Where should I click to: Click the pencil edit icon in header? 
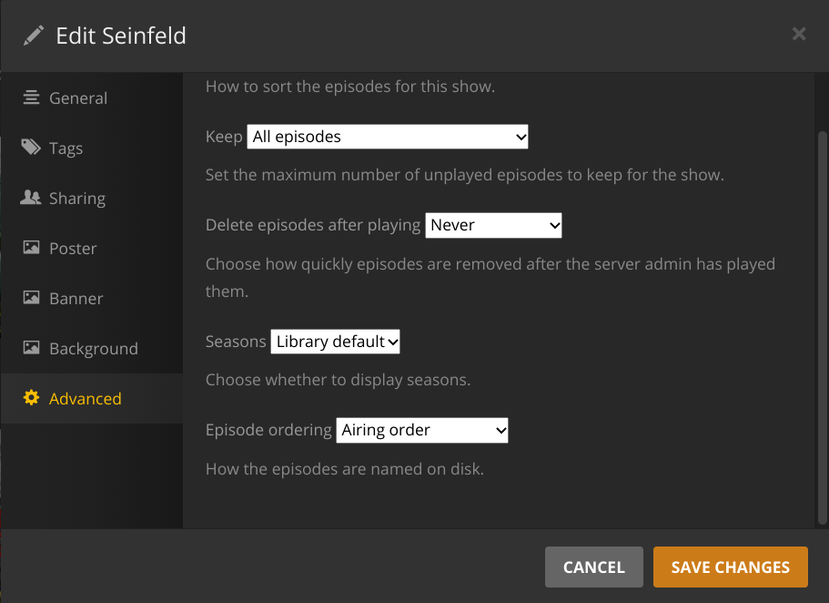coord(34,36)
